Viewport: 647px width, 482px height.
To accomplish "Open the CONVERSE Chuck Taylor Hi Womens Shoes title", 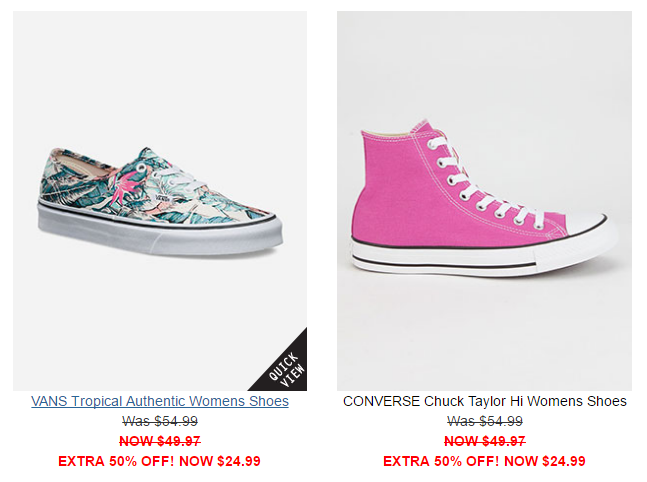I will (484, 401).
